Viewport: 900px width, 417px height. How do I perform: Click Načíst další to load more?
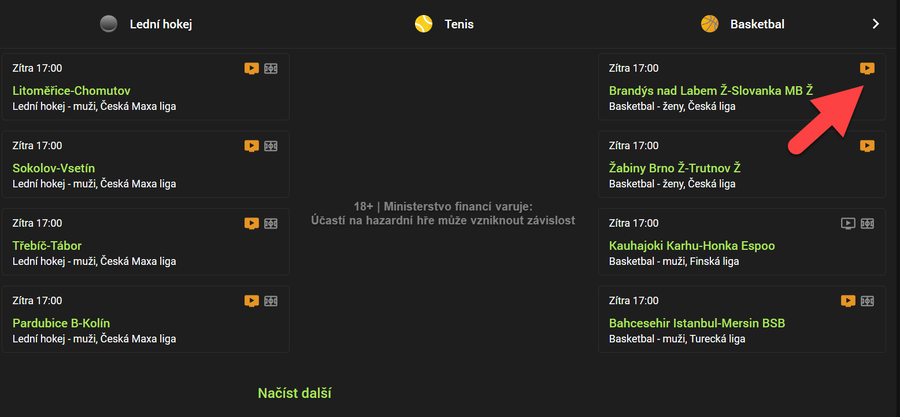[x=295, y=393]
